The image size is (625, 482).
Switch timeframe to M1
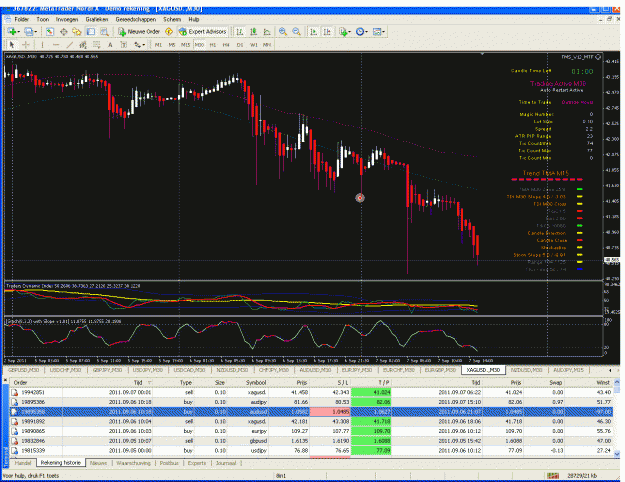158,45
